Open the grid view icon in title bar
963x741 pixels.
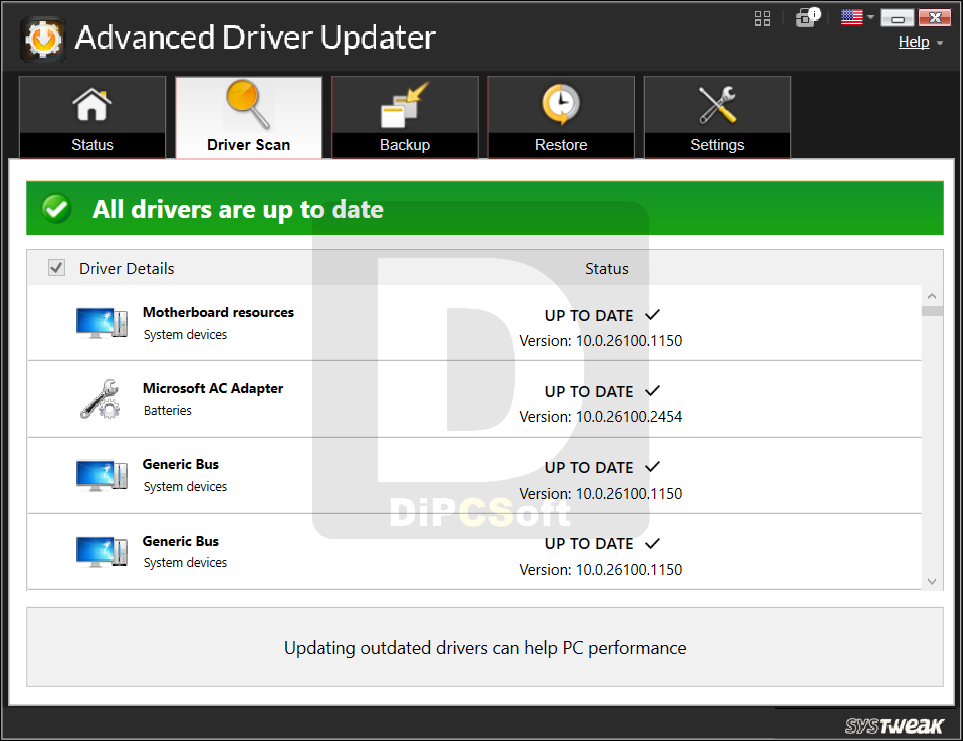pyautogui.click(x=762, y=18)
